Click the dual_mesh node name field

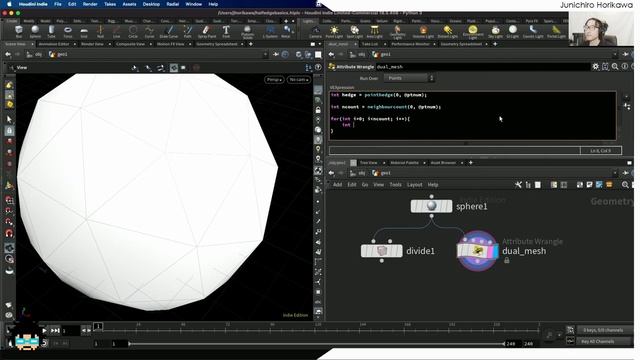coord(482,67)
